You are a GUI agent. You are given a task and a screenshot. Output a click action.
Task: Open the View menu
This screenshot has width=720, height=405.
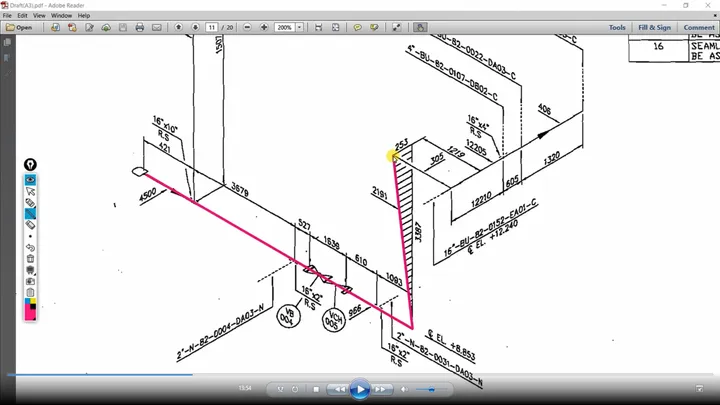[39, 15]
